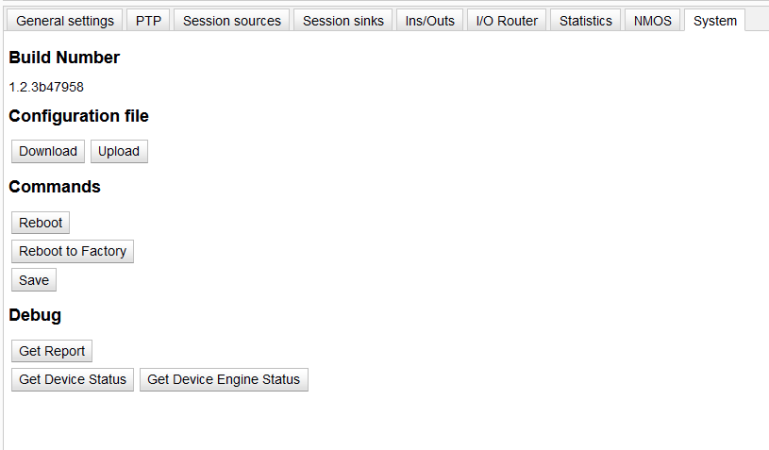This screenshot has height=450, width=769.
Task: Click the Upload configuration button
Action: coord(119,151)
